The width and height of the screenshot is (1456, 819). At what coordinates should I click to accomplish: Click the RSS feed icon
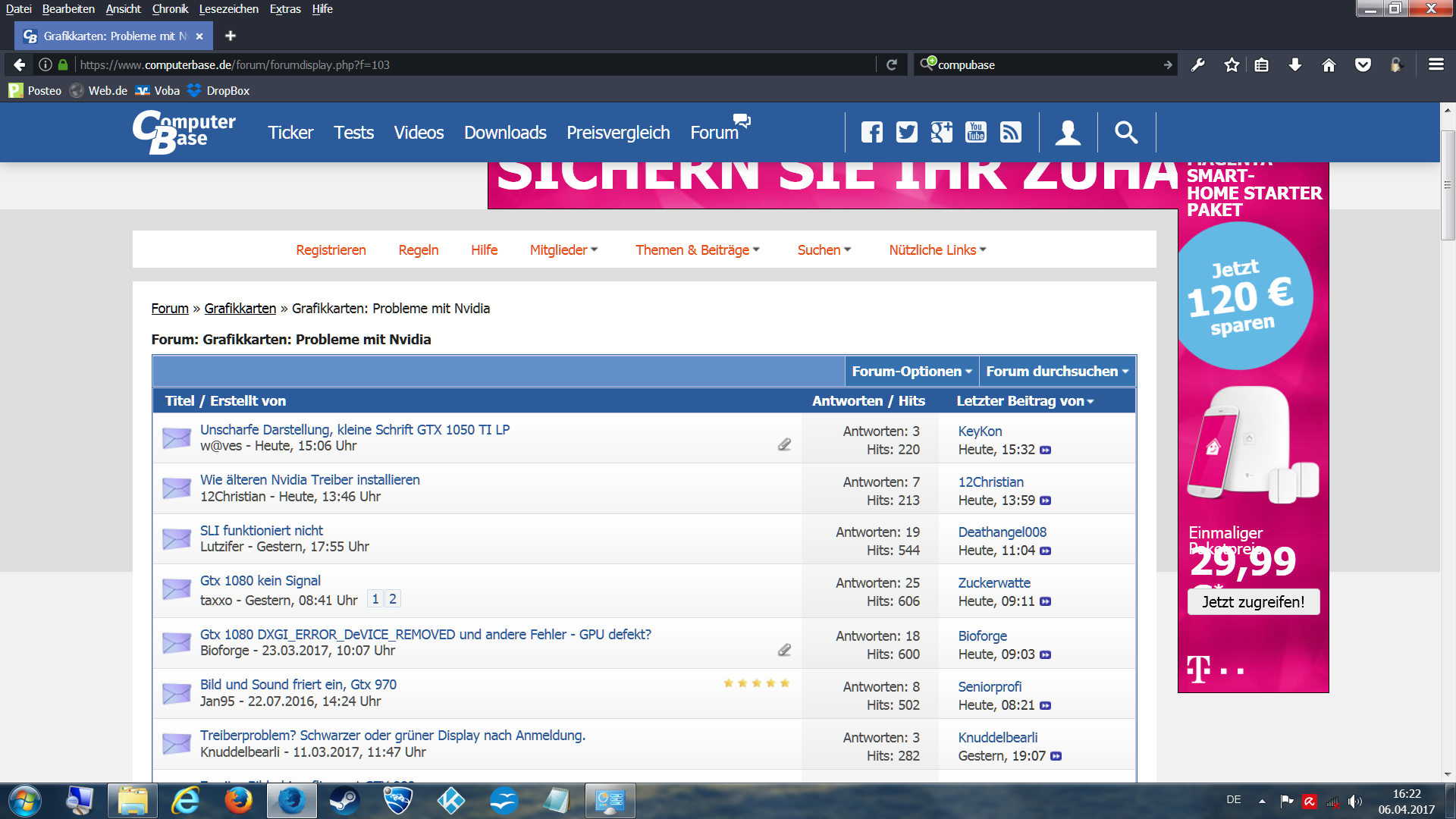coord(1010,133)
